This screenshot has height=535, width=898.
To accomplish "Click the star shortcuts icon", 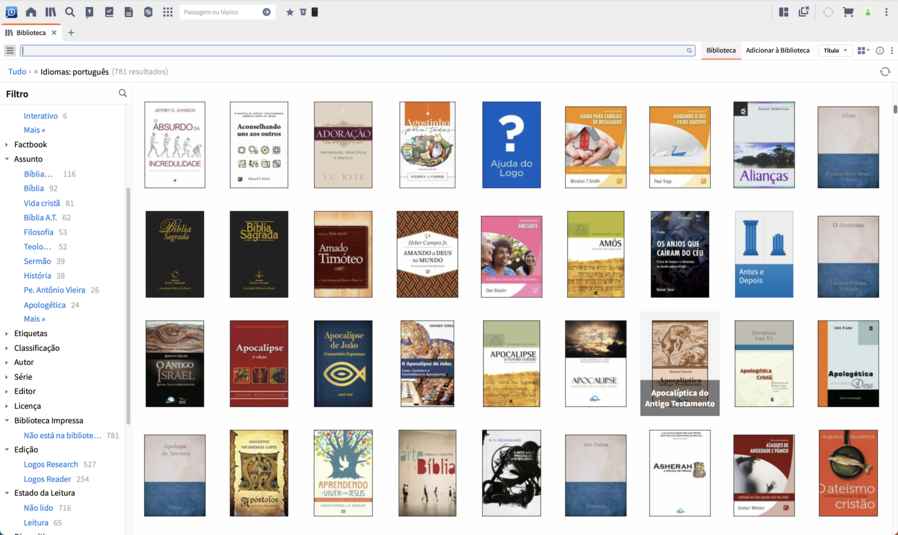I will tap(289, 12).
